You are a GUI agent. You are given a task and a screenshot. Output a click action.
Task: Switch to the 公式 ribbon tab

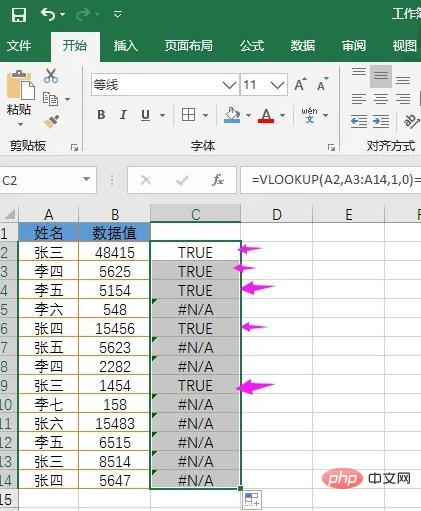[252, 46]
